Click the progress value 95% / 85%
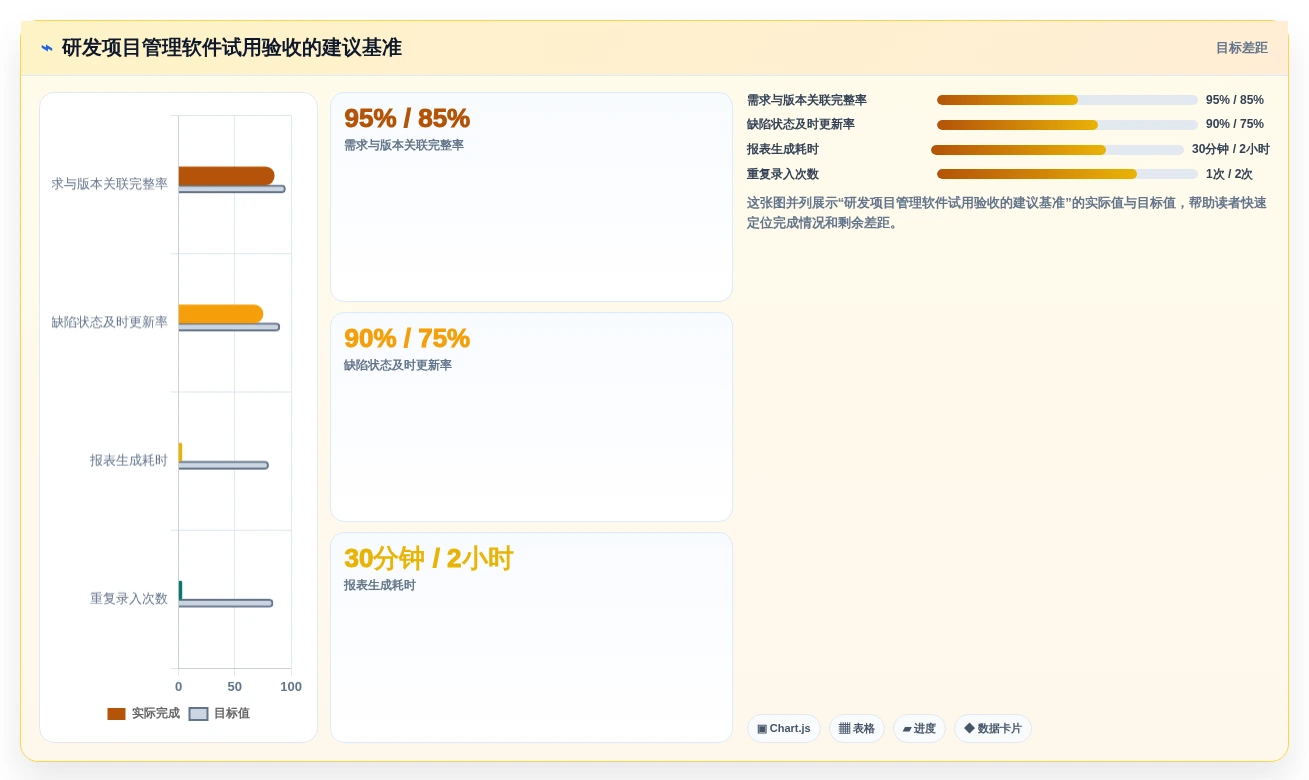This screenshot has width=1309, height=780. pyautogui.click(x=1234, y=100)
